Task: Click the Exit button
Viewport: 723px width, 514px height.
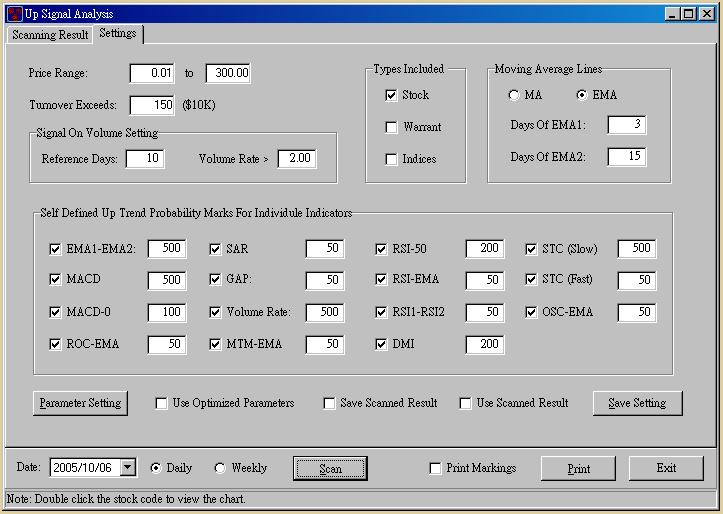Action: (666, 468)
